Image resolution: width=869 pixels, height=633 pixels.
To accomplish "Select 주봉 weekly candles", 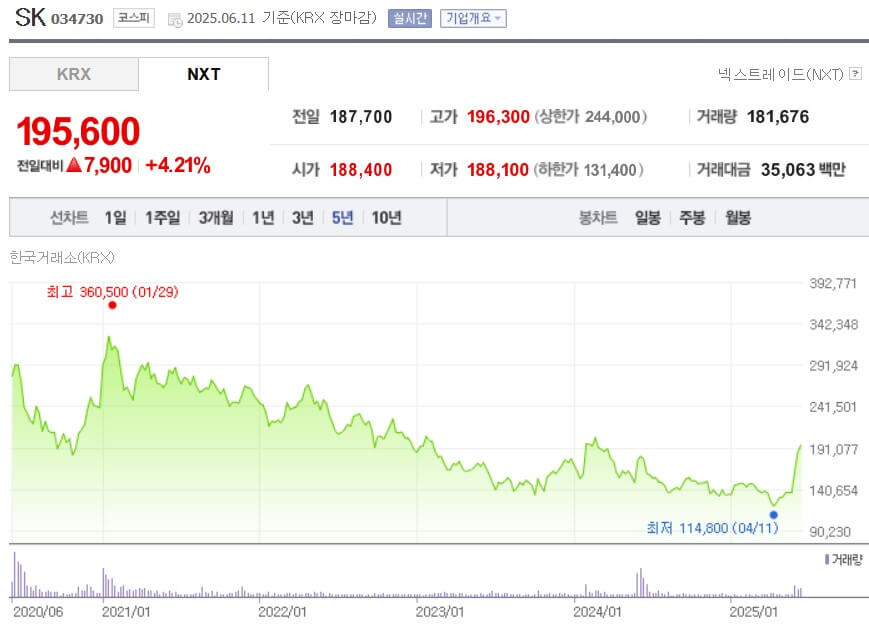I will coord(692,217).
